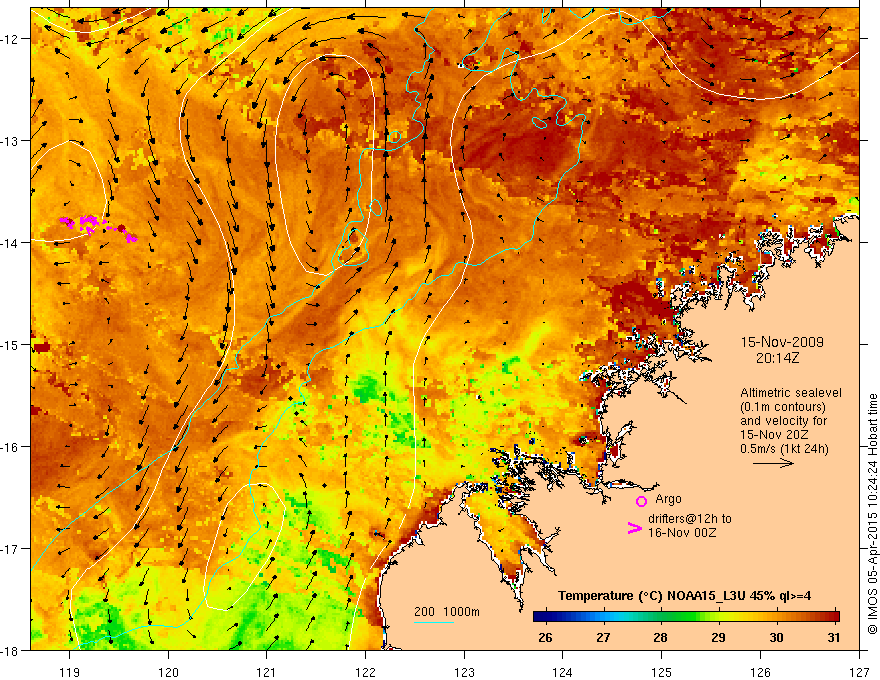
Task: Click the 0.5m/s velocity scale arrow
Action: [x=773, y=463]
